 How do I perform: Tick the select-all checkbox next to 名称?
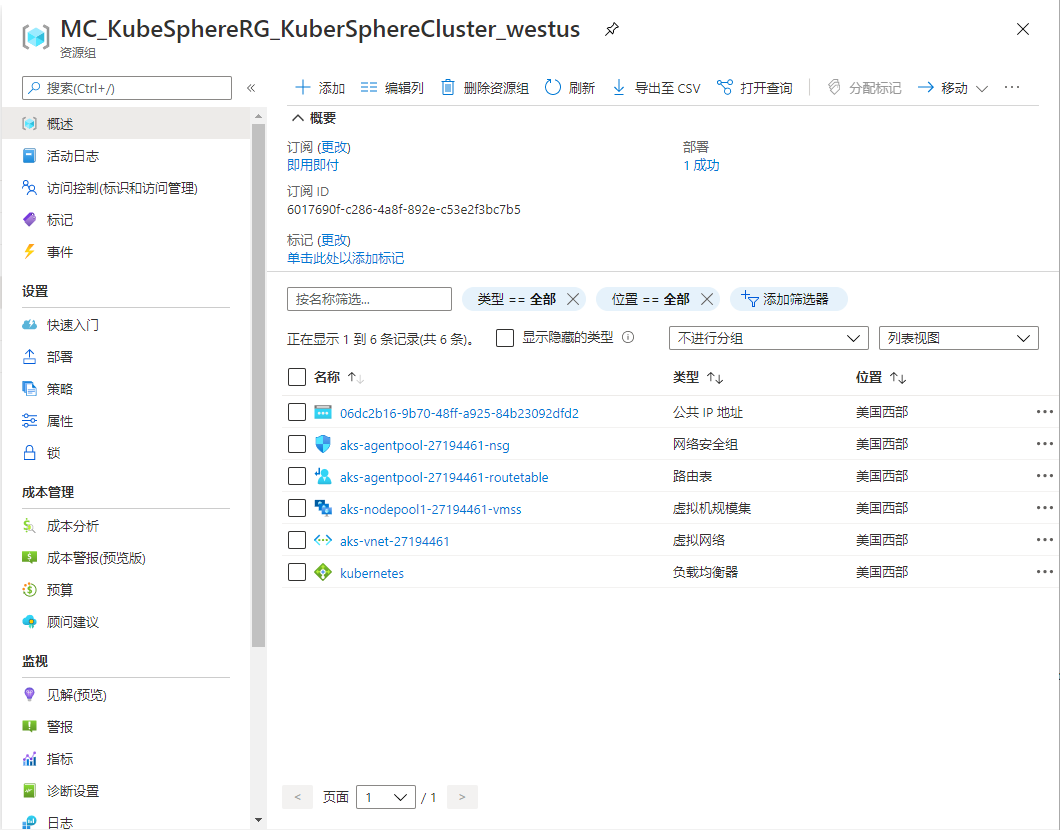297,377
